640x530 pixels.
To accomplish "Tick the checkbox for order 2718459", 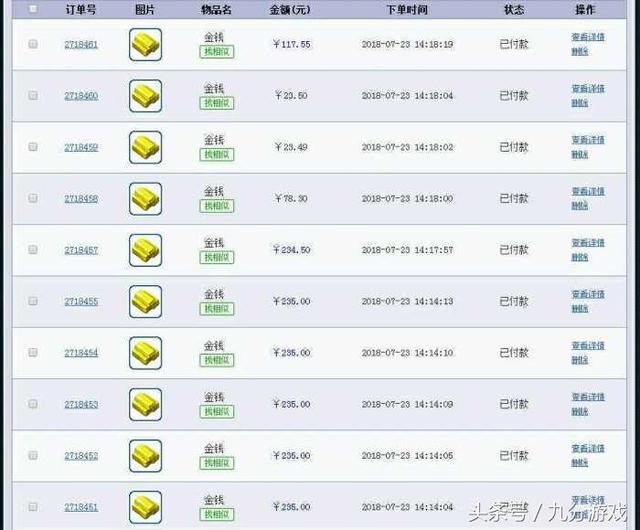I will (33, 147).
